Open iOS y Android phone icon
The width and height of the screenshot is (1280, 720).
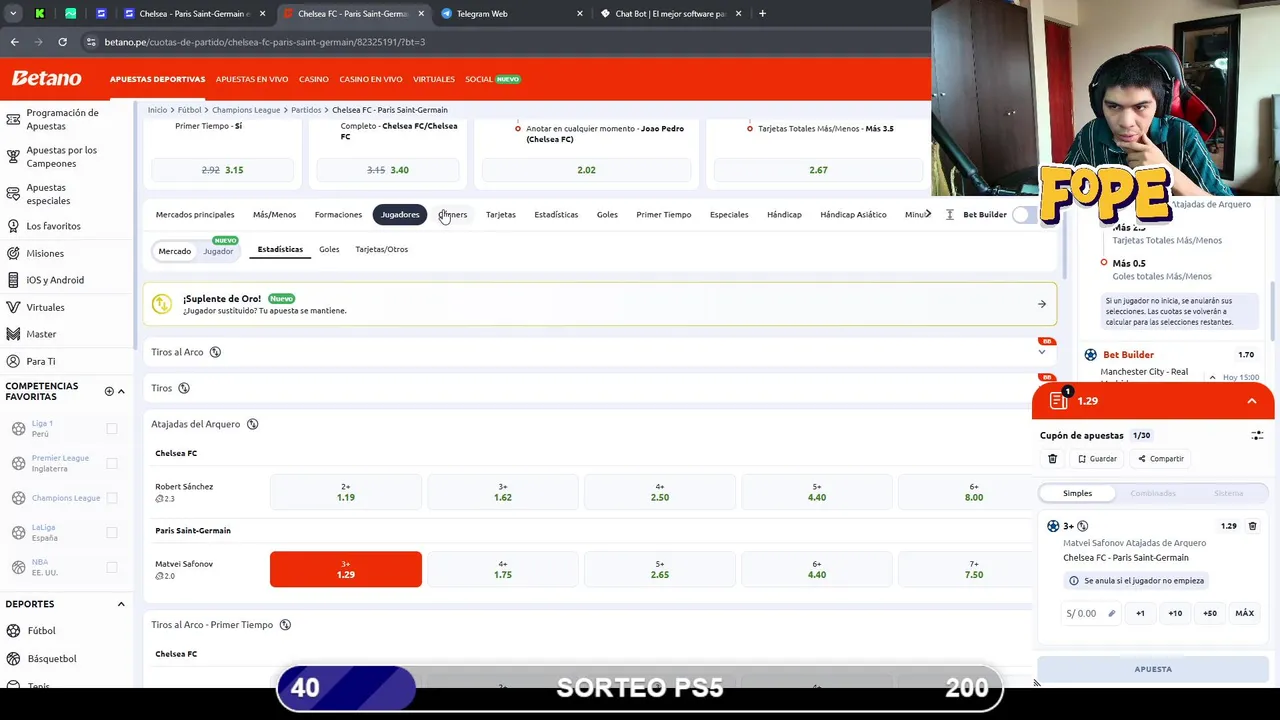pos(13,280)
